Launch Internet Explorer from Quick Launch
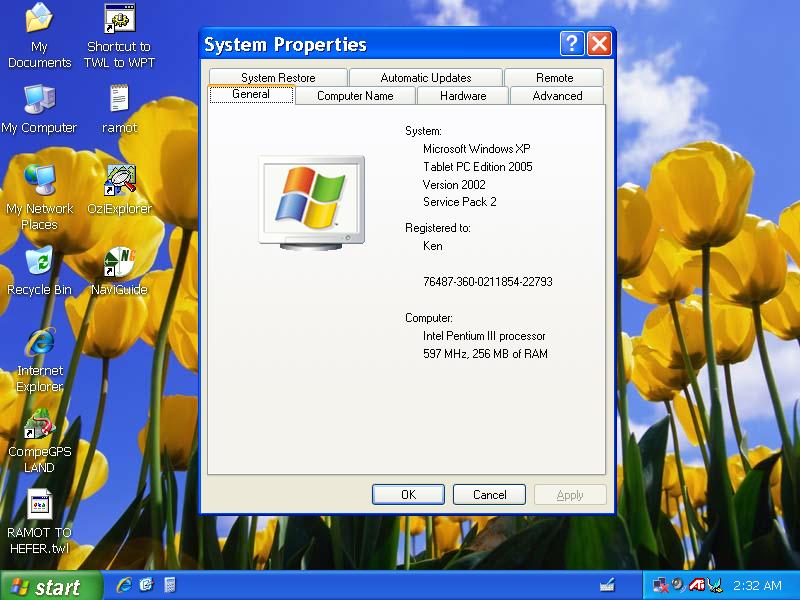 tap(125, 585)
